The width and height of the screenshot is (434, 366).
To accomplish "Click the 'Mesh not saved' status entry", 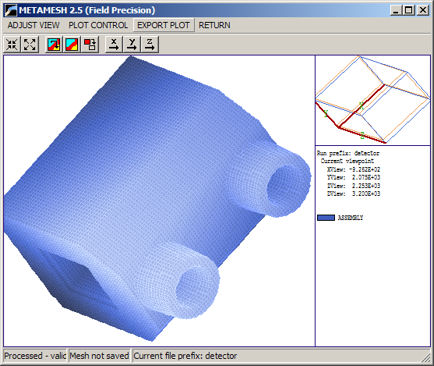I will pyautogui.click(x=99, y=356).
